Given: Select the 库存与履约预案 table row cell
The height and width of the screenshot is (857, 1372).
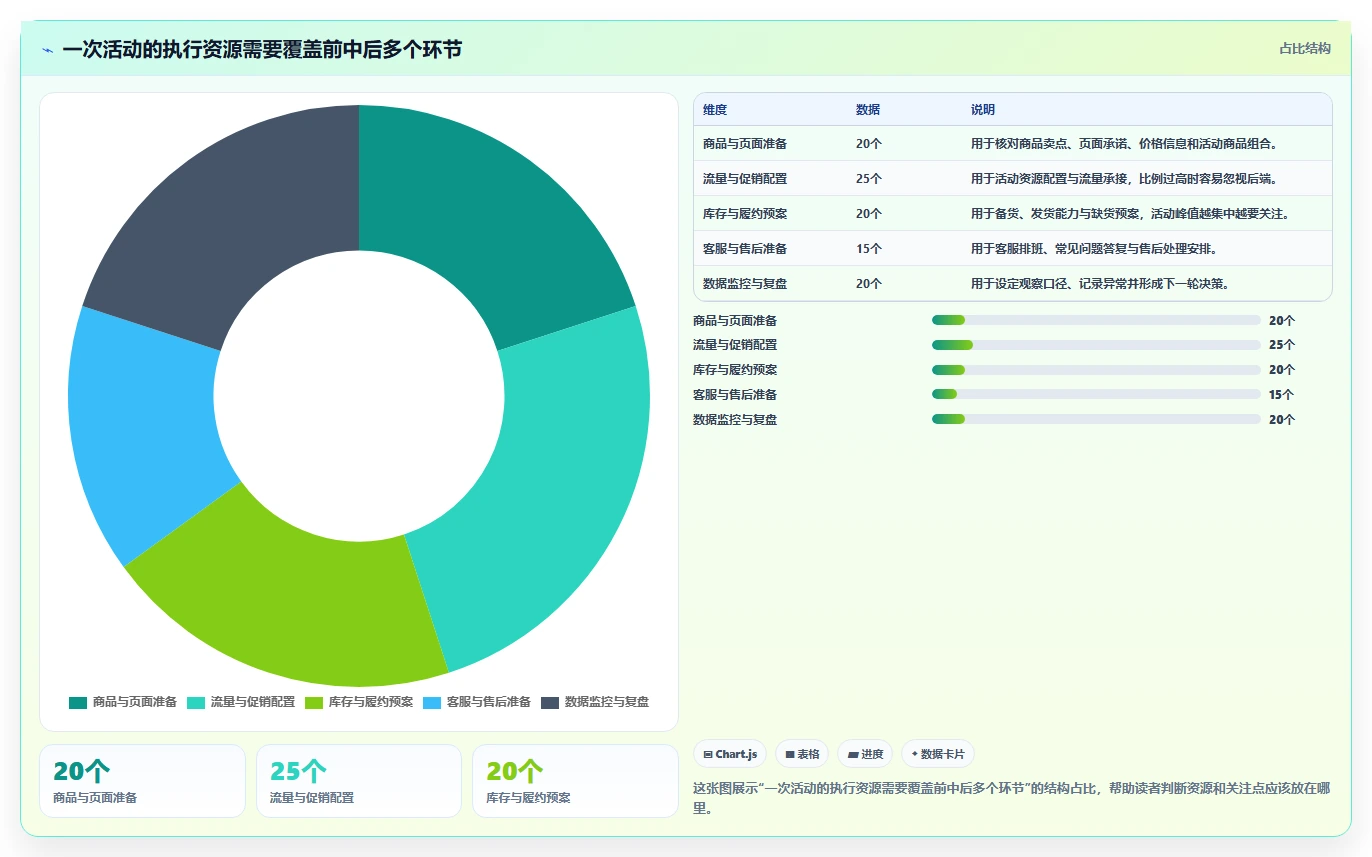Looking at the screenshot, I should coord(745,214).
